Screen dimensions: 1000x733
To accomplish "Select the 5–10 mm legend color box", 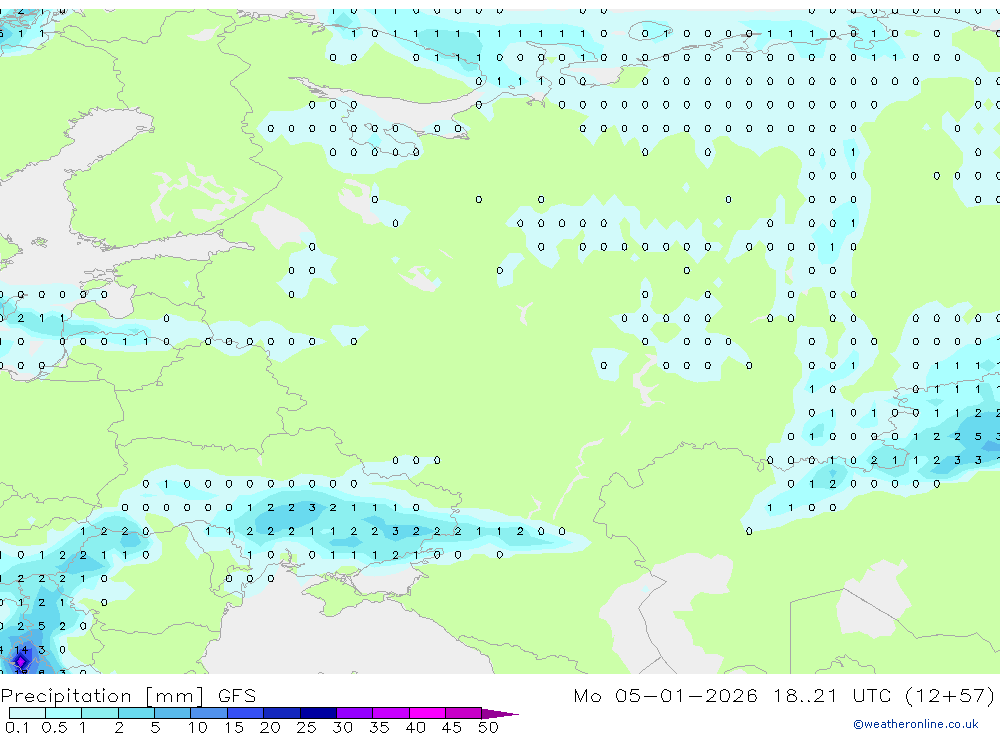I will pyautogui.click(x=172, y=713).
